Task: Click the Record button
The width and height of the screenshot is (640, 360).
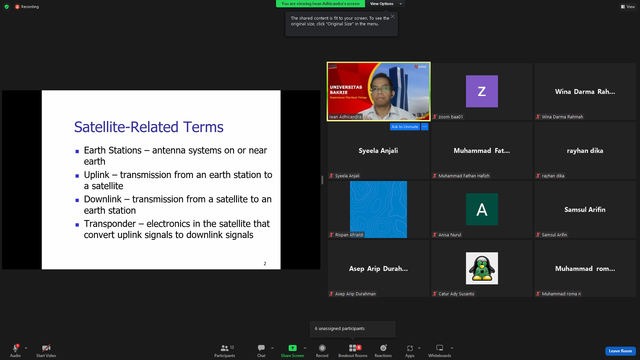Action: [x=322, y=350]
